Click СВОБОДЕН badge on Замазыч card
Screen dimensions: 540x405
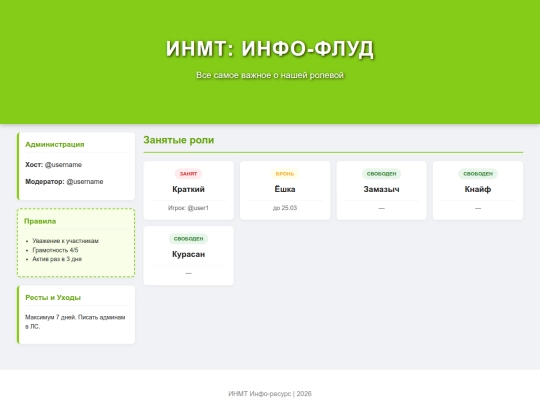381,174
